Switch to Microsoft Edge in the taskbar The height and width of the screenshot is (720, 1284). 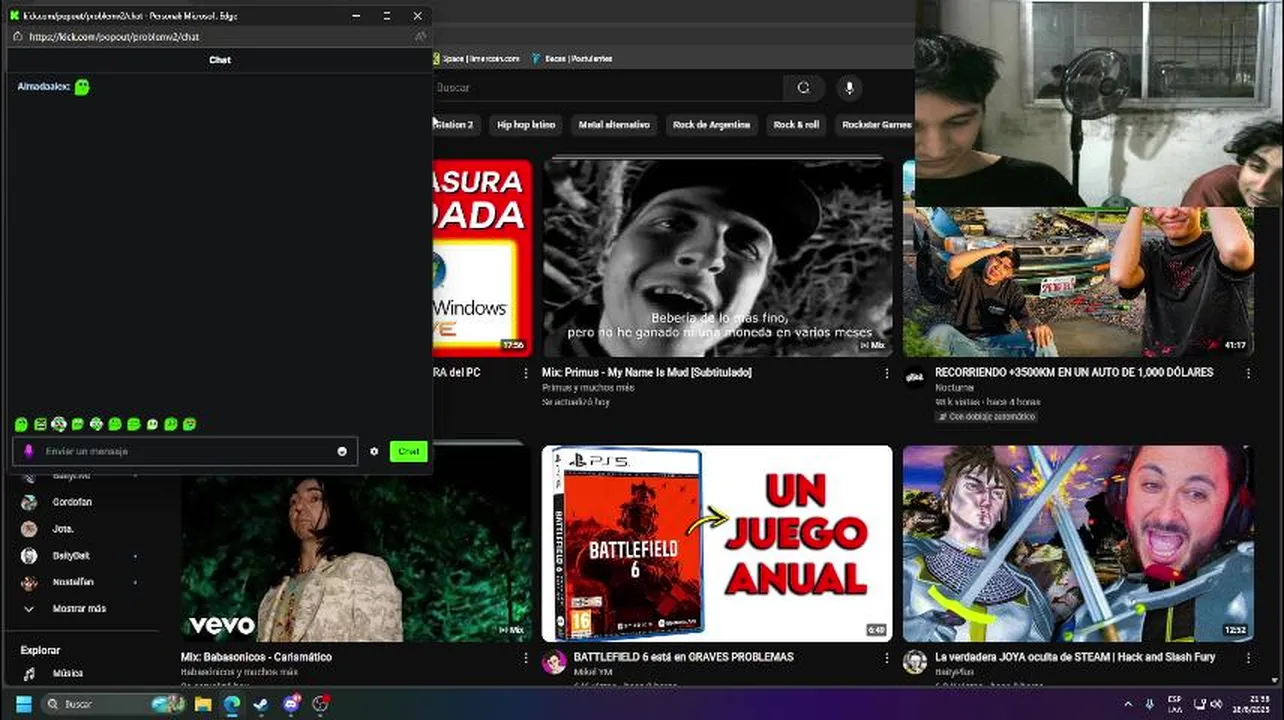[x=232, y=704]
